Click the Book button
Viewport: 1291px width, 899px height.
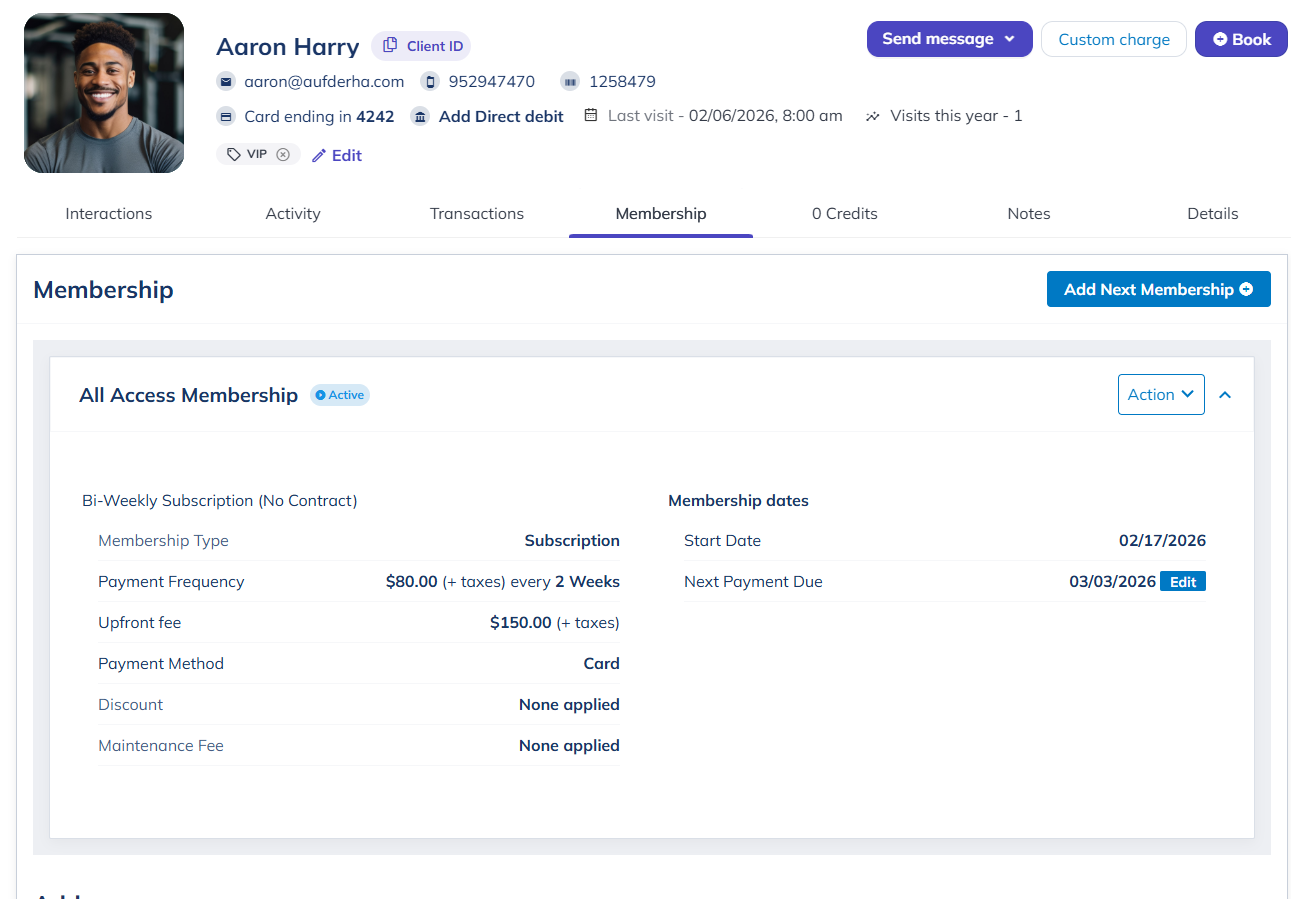[1241, 39]
